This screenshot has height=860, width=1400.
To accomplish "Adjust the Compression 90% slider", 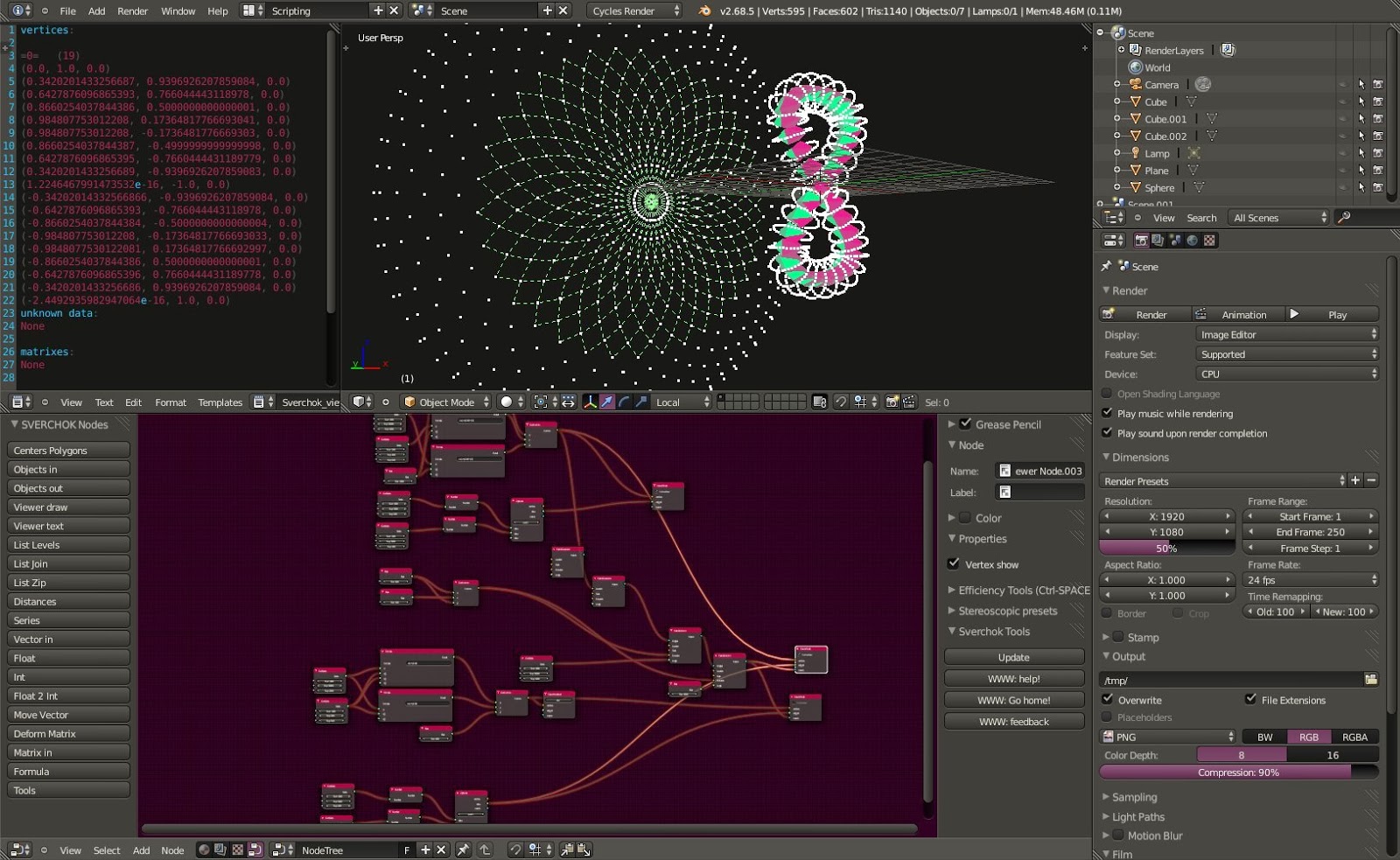I will click(1238, 773).
